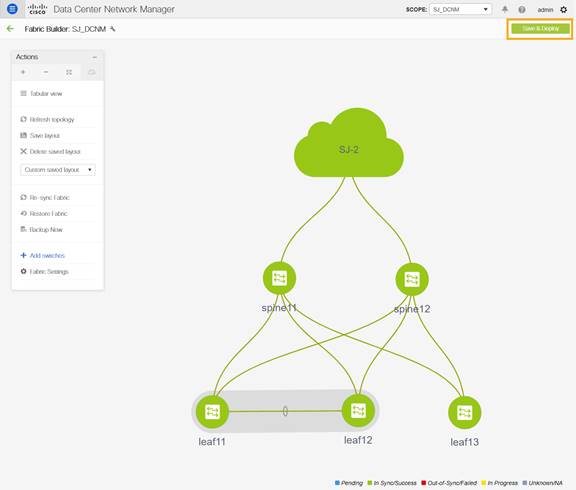The image size is (576, 490).
Task: Select the spine11 switch node
Action: [279, 278]
